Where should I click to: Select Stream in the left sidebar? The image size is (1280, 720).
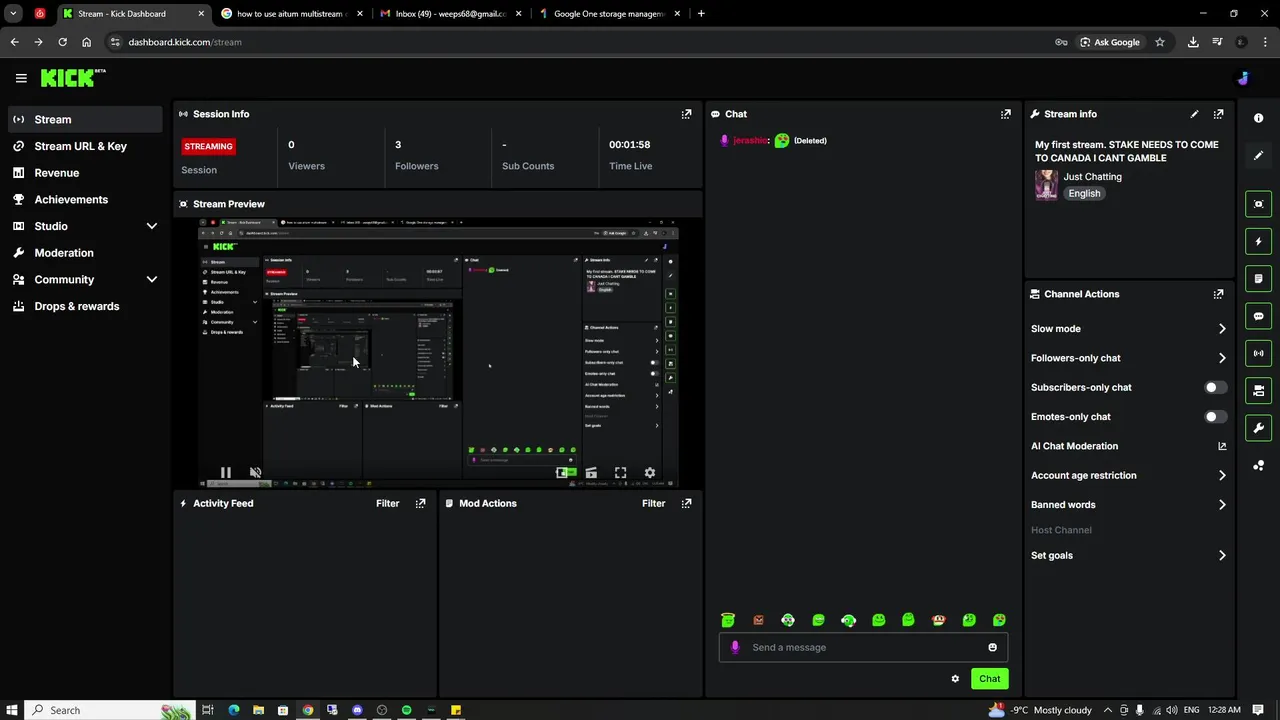(x=85, y=119)
